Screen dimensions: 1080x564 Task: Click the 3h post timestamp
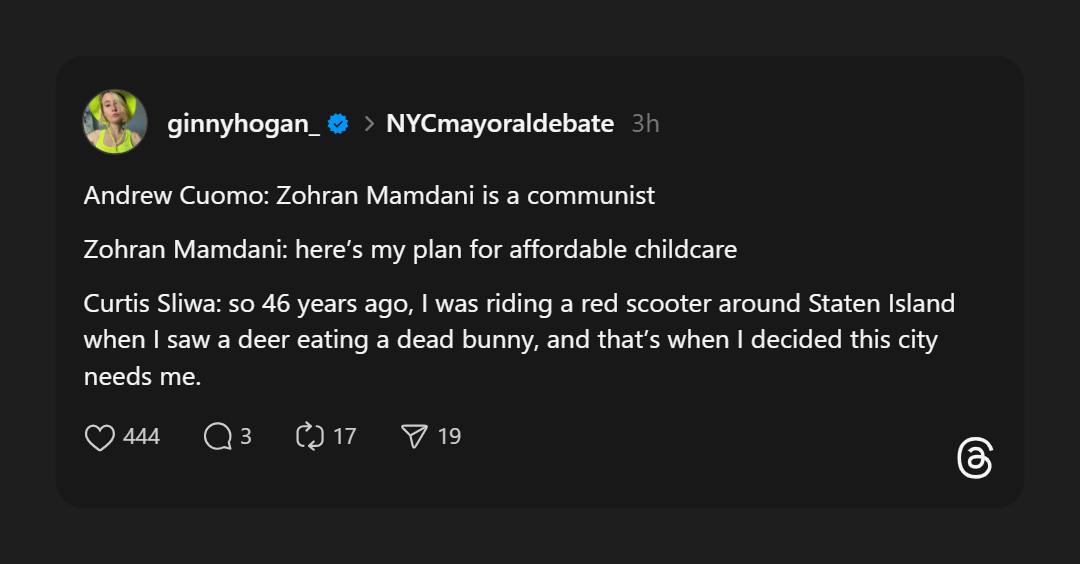click(x=646, y=124)
